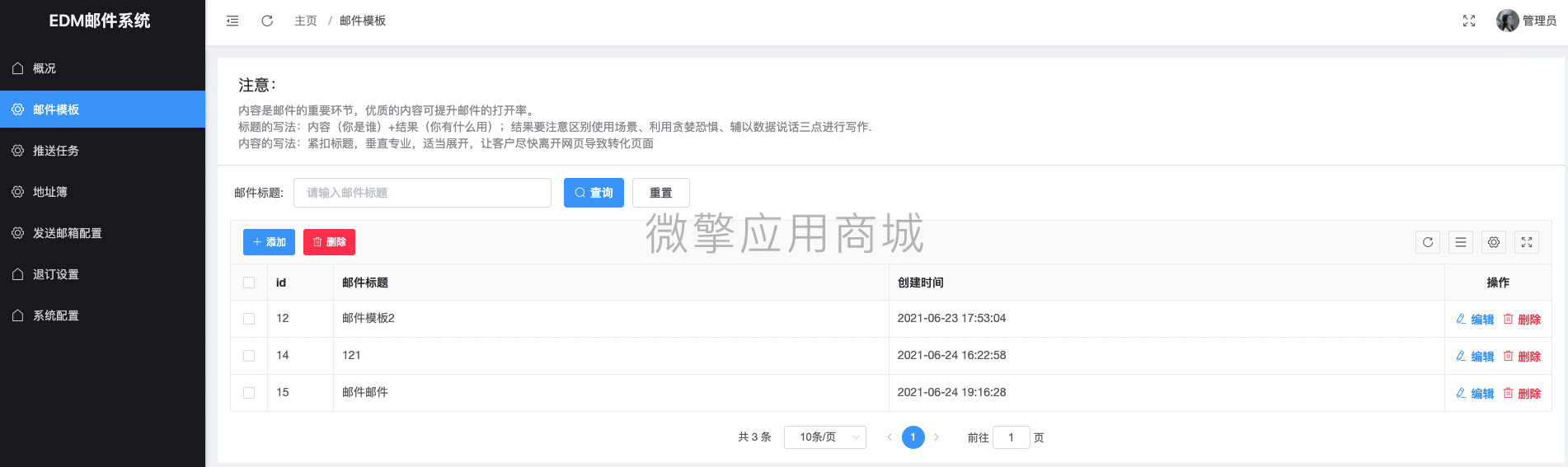This screenshot has width=1568, height=467.
Task: Delete the row with id 12
Action: point(1522,320)
